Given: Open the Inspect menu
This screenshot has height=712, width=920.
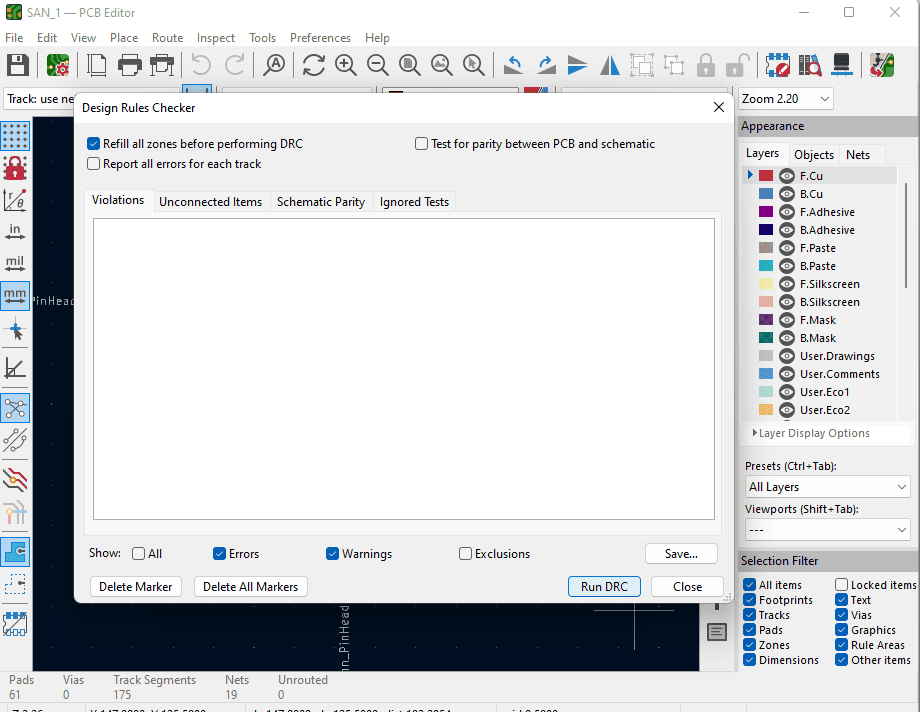Looking at the screenshot, I should coord(216,38).
